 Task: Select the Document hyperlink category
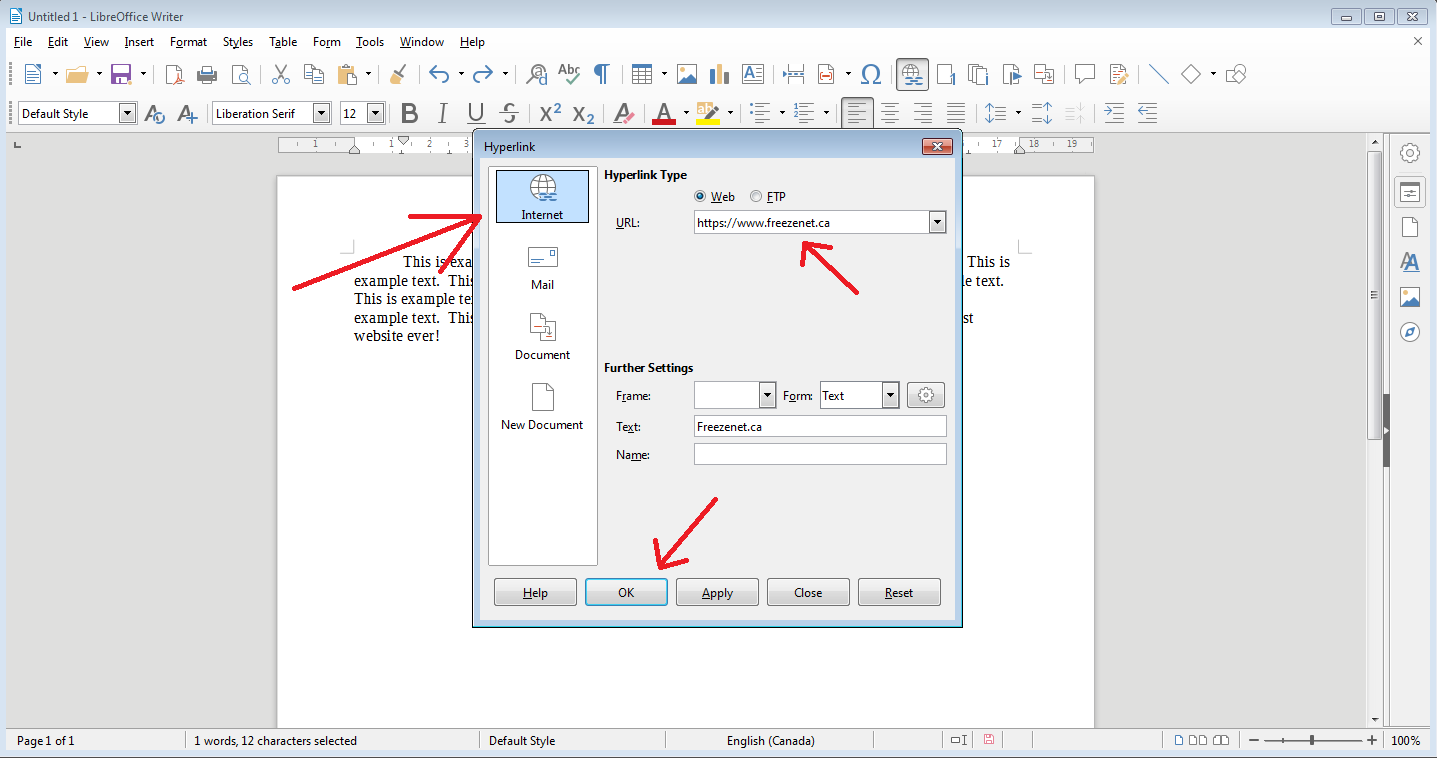542,337
